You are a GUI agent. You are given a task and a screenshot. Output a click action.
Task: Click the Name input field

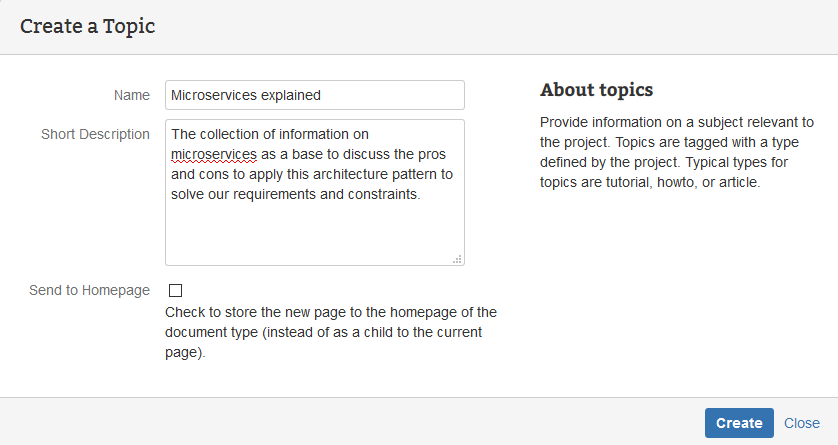click(314, 95)
